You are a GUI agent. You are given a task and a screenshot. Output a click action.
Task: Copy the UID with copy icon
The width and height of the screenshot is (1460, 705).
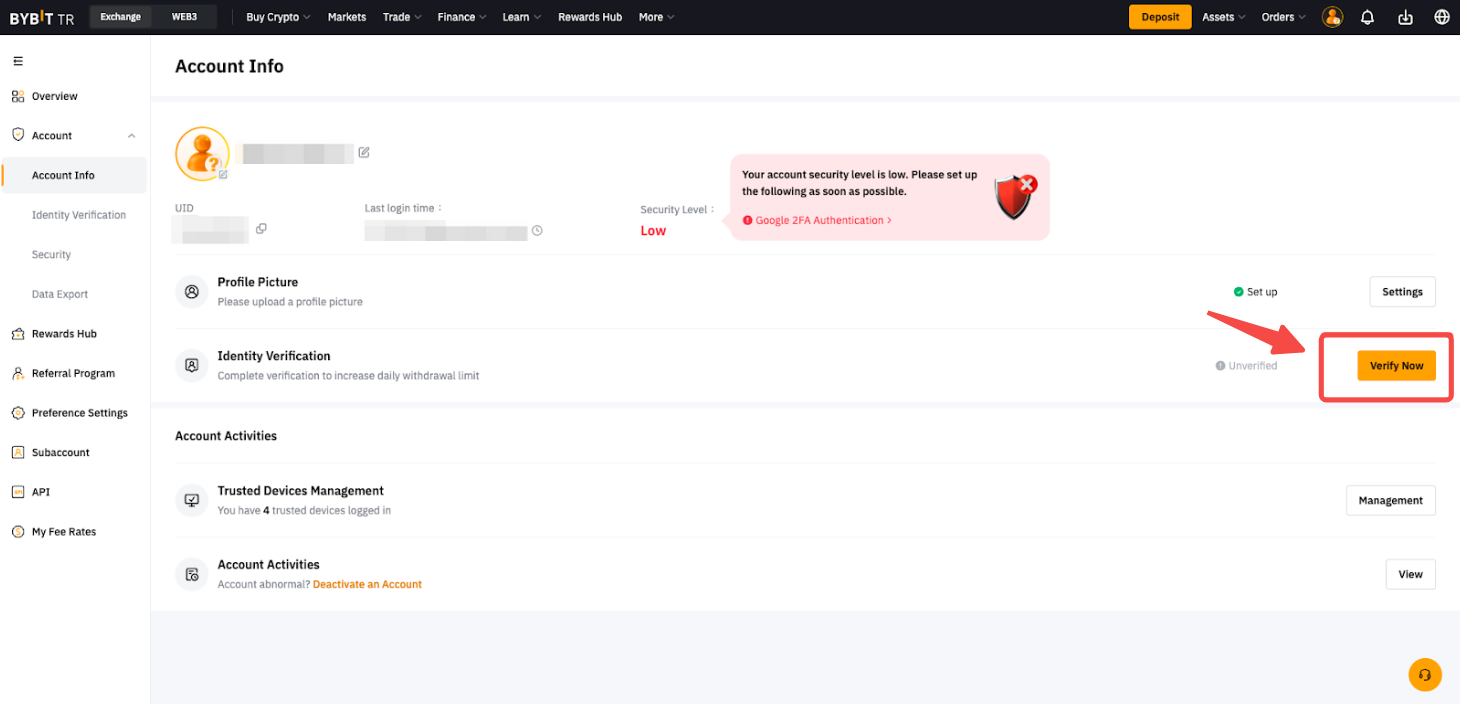[261, 229]
